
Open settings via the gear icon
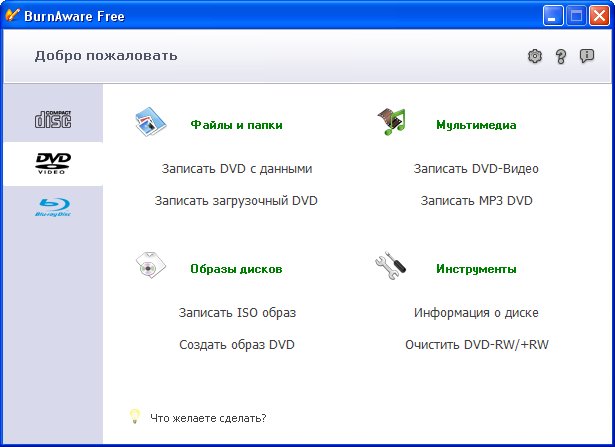[x=535, y=56]
